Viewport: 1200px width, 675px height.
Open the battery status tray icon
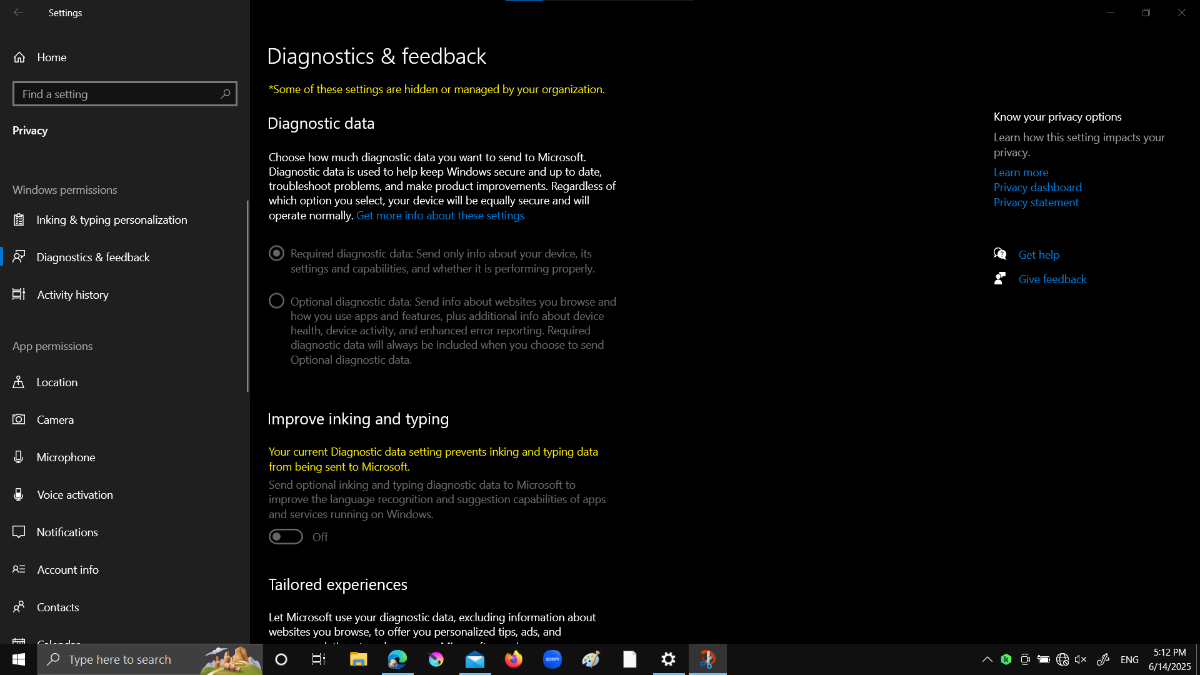pos(1044,660)
